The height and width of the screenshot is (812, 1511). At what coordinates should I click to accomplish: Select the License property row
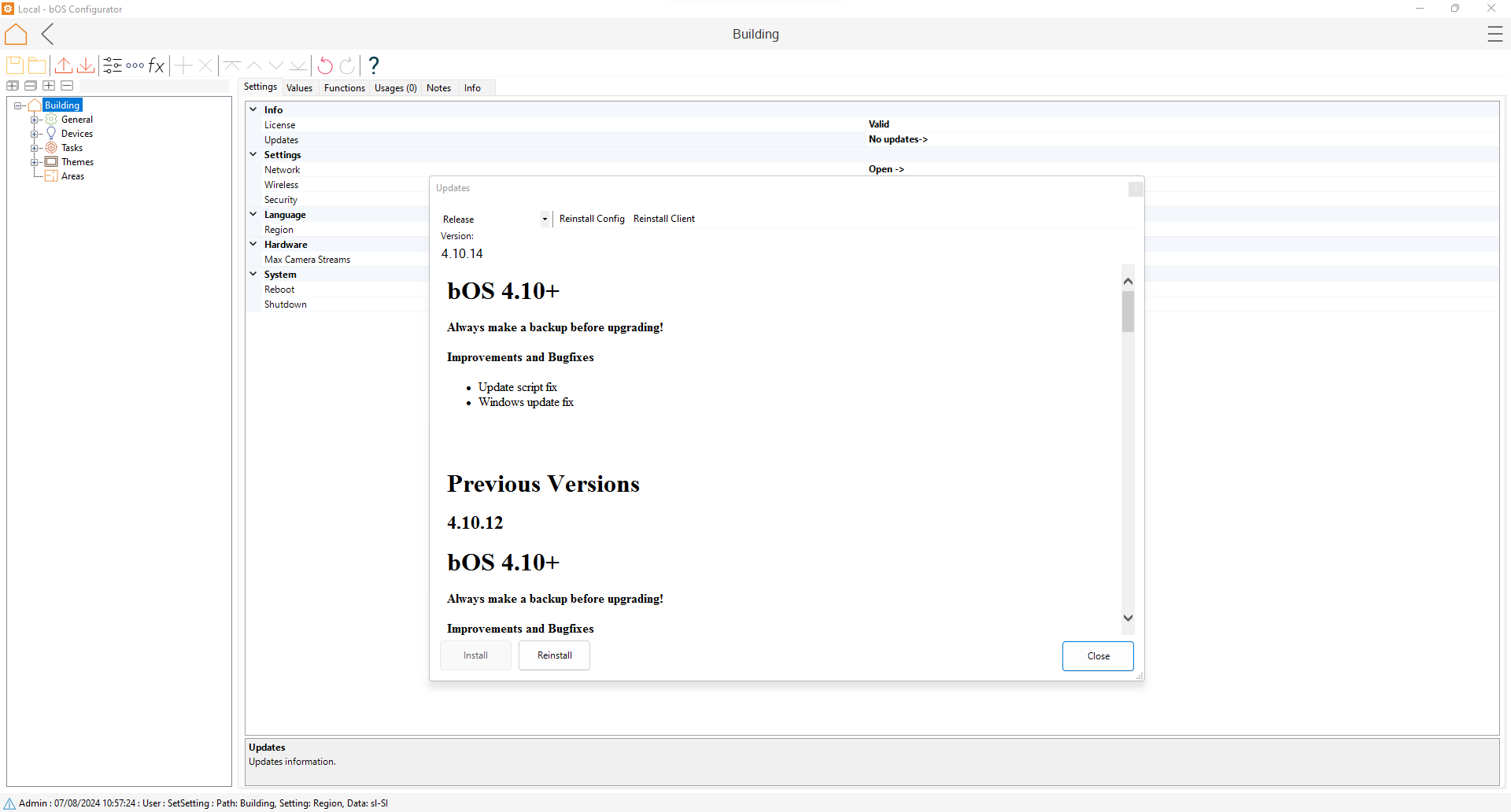pyautogui.click(x=872, y=124)
